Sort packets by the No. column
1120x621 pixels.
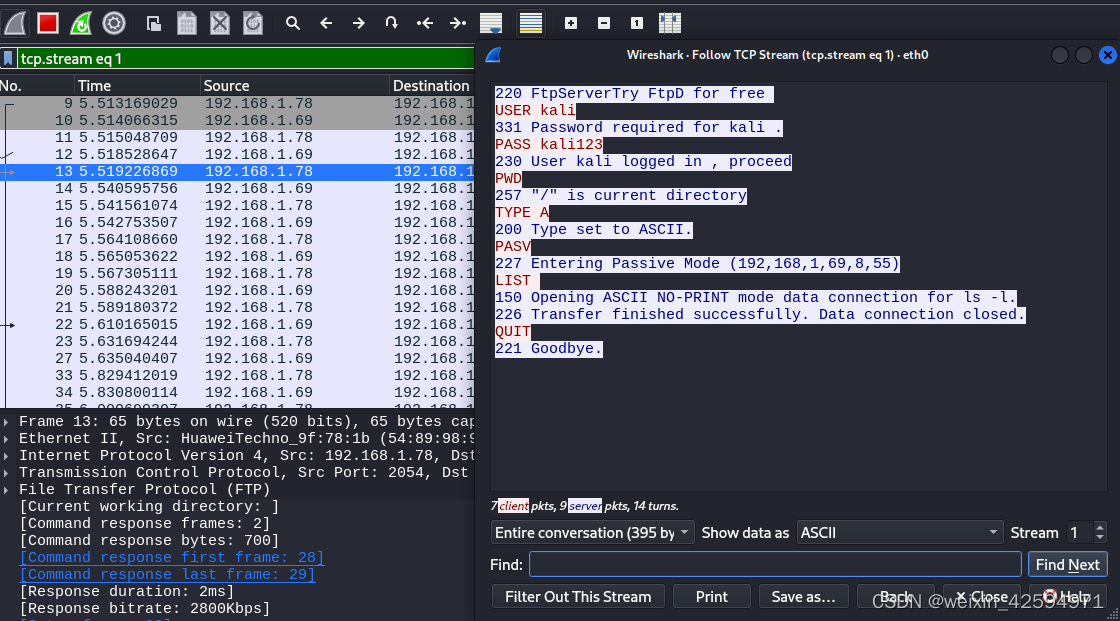36,86
